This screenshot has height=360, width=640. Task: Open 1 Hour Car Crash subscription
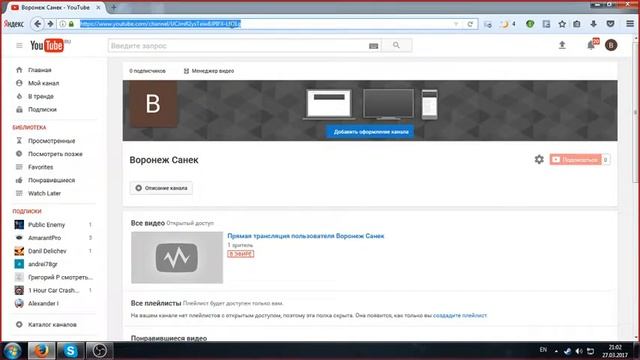pos(53,290)
